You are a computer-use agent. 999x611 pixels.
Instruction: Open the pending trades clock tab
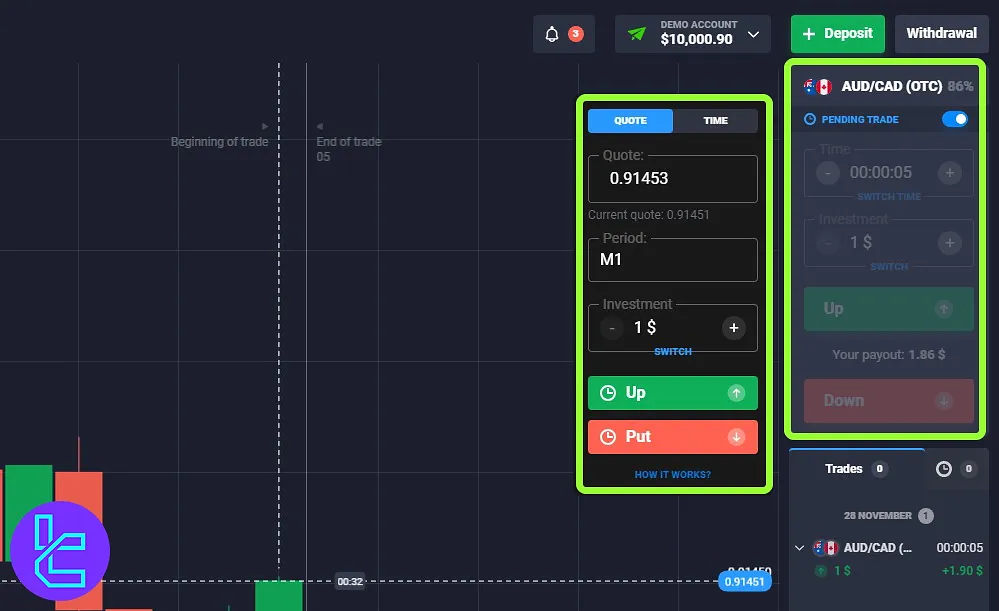(956, 469)
